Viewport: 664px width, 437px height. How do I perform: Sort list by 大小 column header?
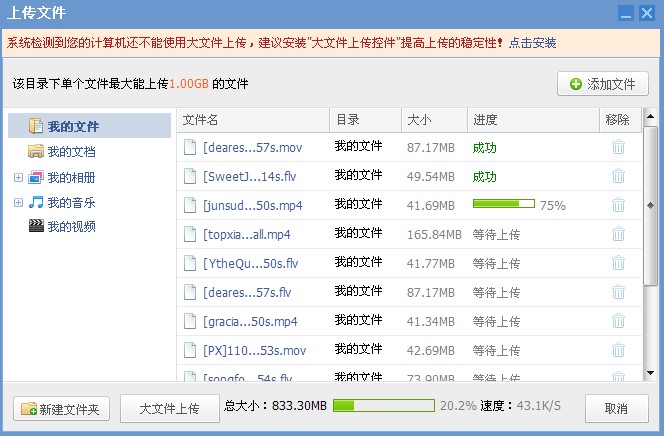pos(433,120)
